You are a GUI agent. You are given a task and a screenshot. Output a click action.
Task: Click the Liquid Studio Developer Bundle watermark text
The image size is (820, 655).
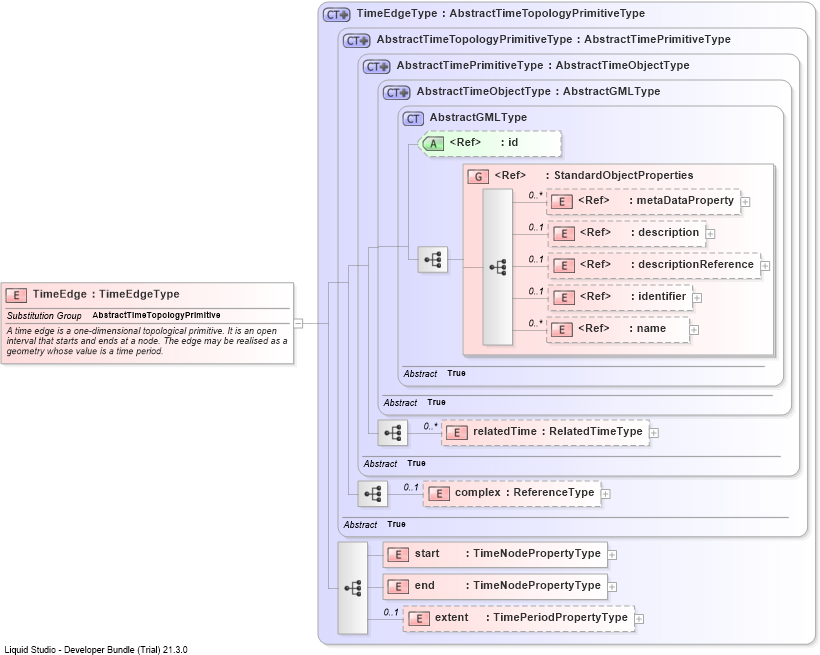coord(96,650)
